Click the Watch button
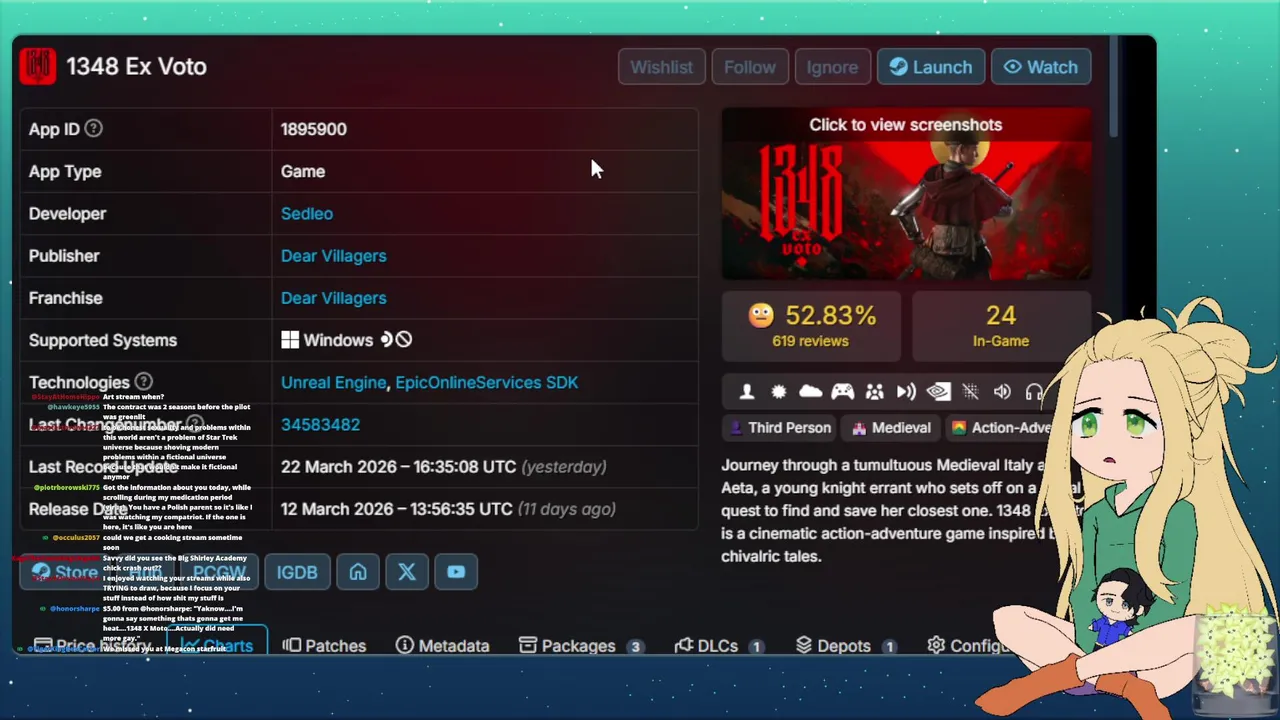This screenshot has height=720, width=1280. tap(1041, 67)
